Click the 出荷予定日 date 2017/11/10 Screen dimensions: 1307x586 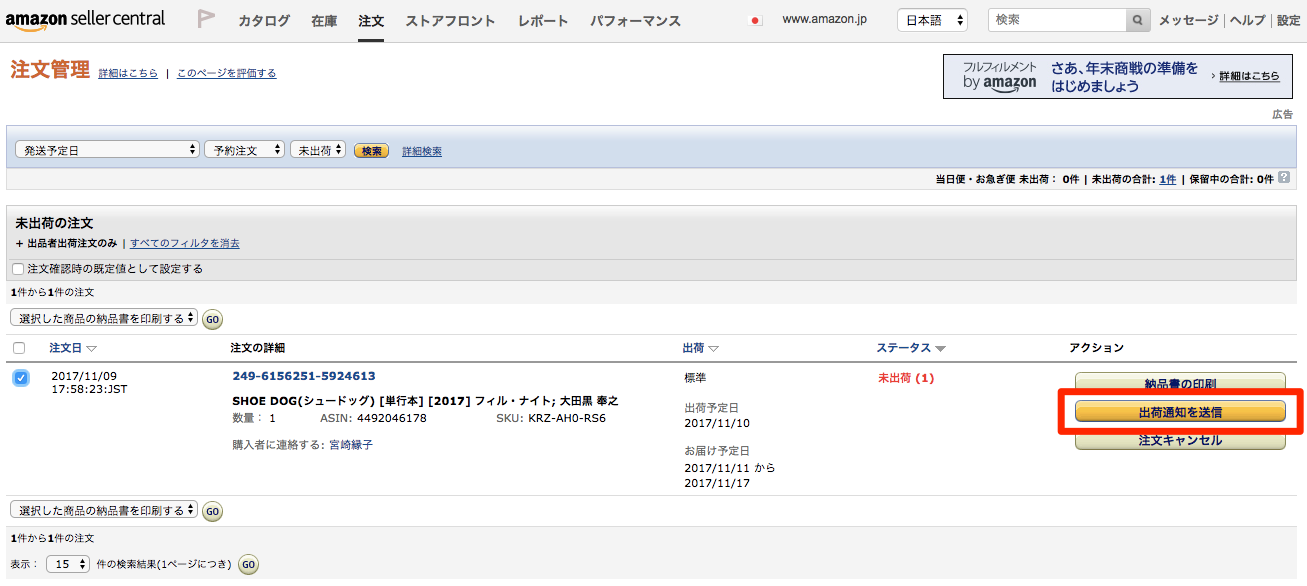coord(716,424)
